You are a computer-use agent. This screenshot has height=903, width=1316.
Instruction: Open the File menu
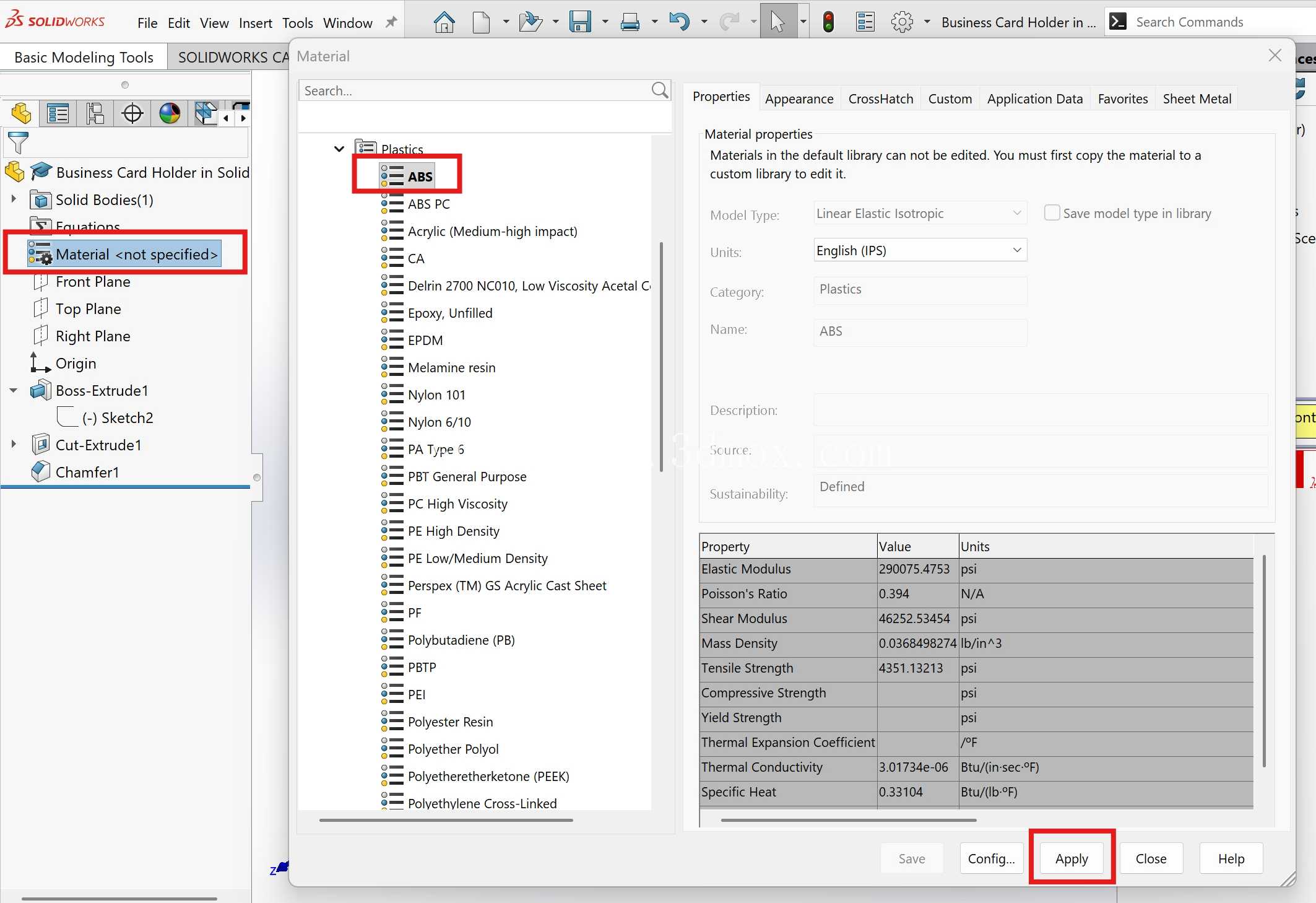click(x=147, y=23)
